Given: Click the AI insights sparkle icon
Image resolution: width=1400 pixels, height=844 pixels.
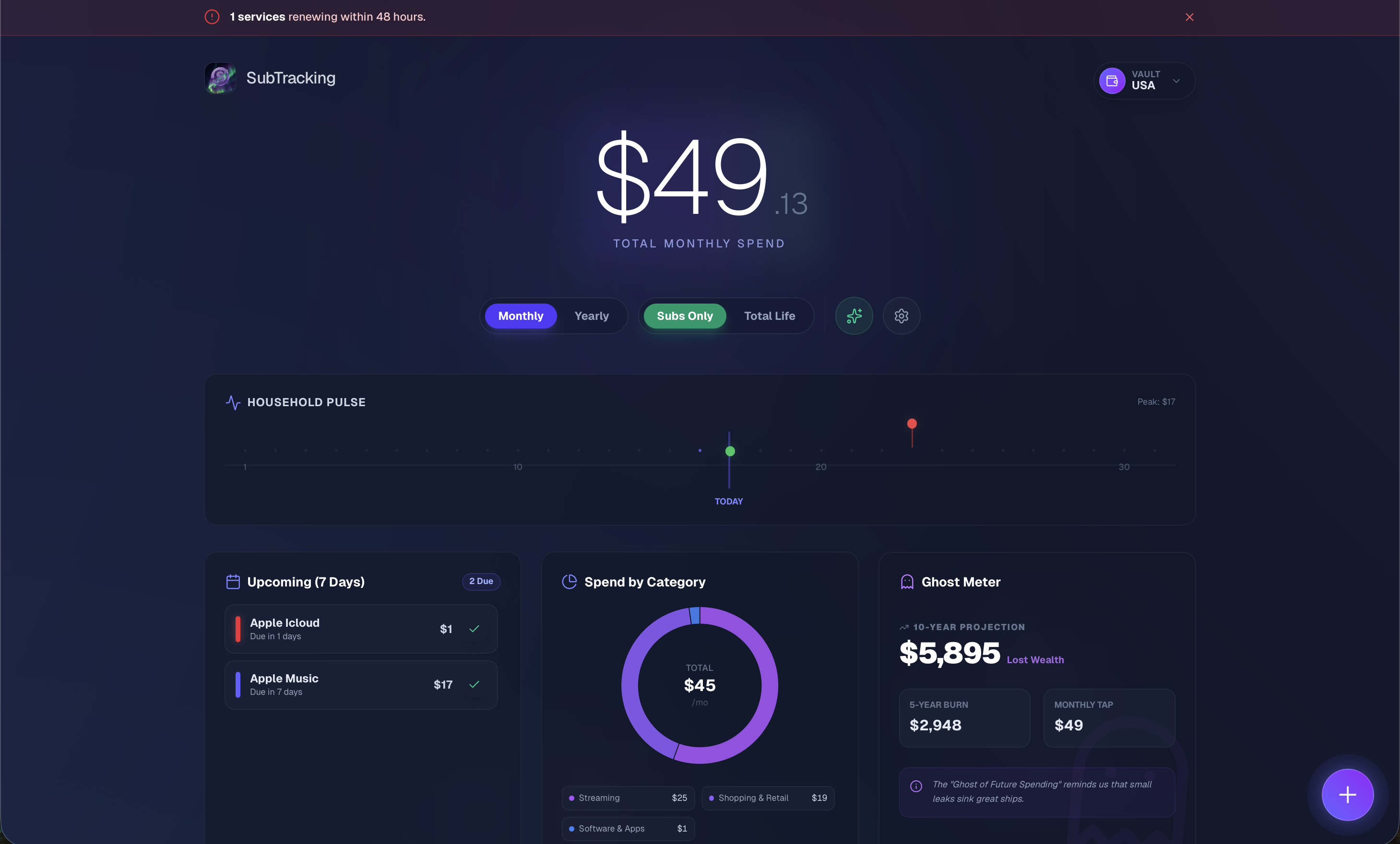Looking at the screenshot, I should [854, 316].
